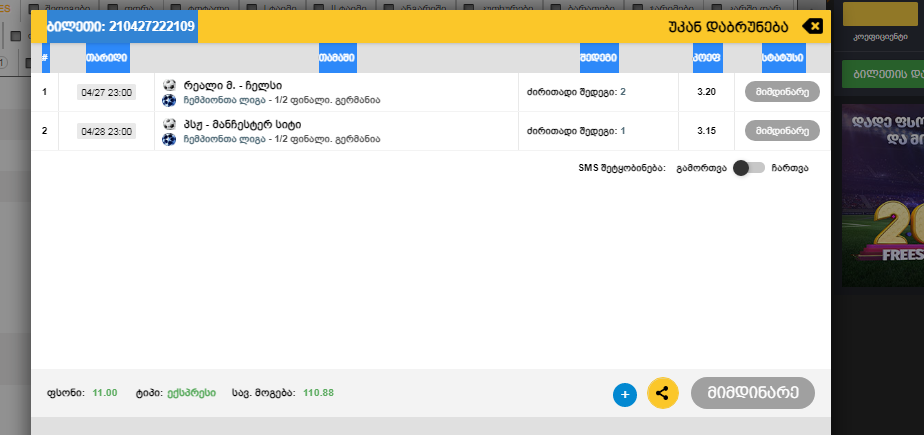
Task: Open the ჩემპიონთა ლიგა link under პსჟ - მანჩესტერ სიტი
Action: [224, 139]
